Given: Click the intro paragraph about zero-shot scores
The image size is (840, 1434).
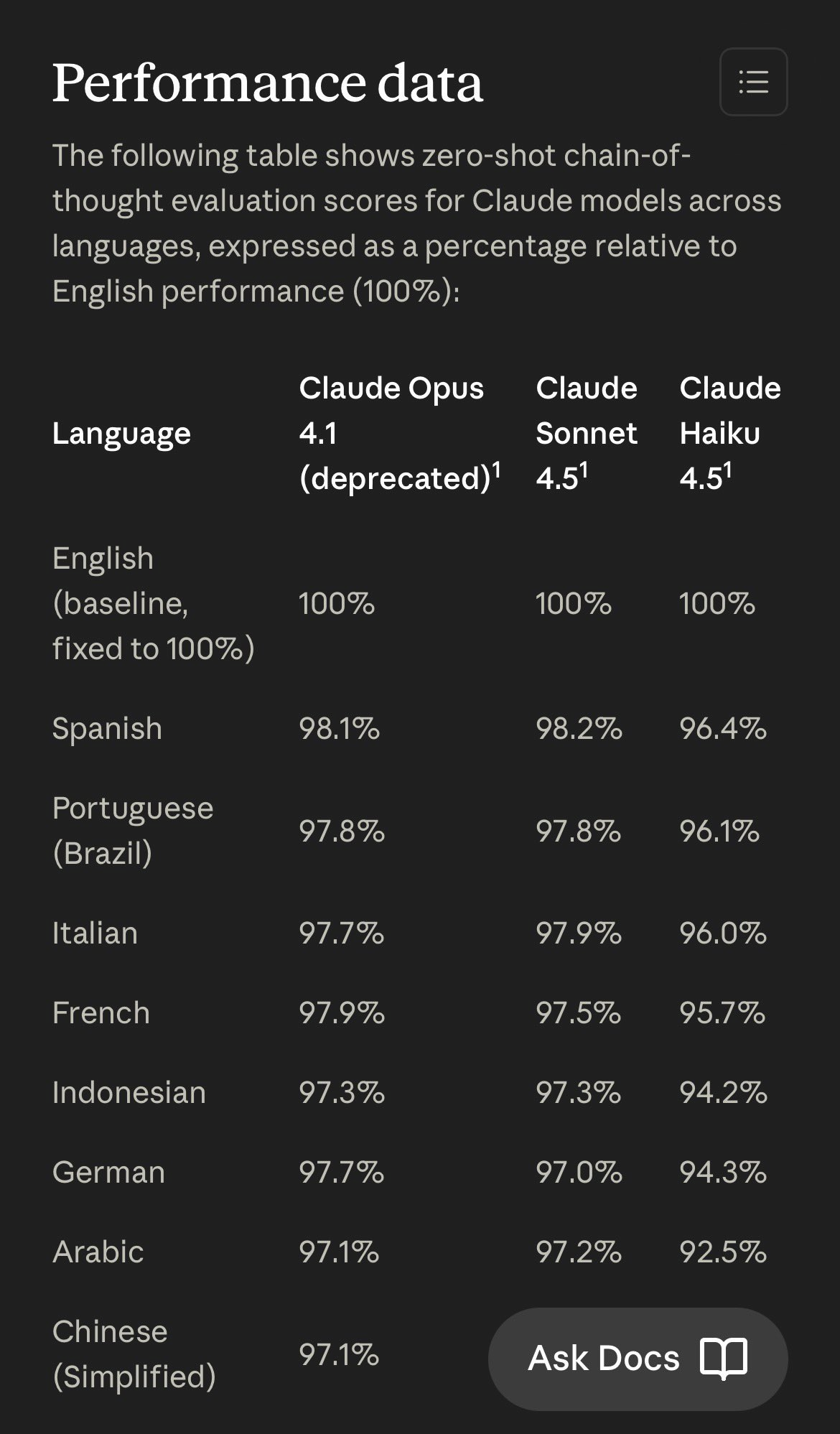Looking at the screenshot, I should (416, 223).
